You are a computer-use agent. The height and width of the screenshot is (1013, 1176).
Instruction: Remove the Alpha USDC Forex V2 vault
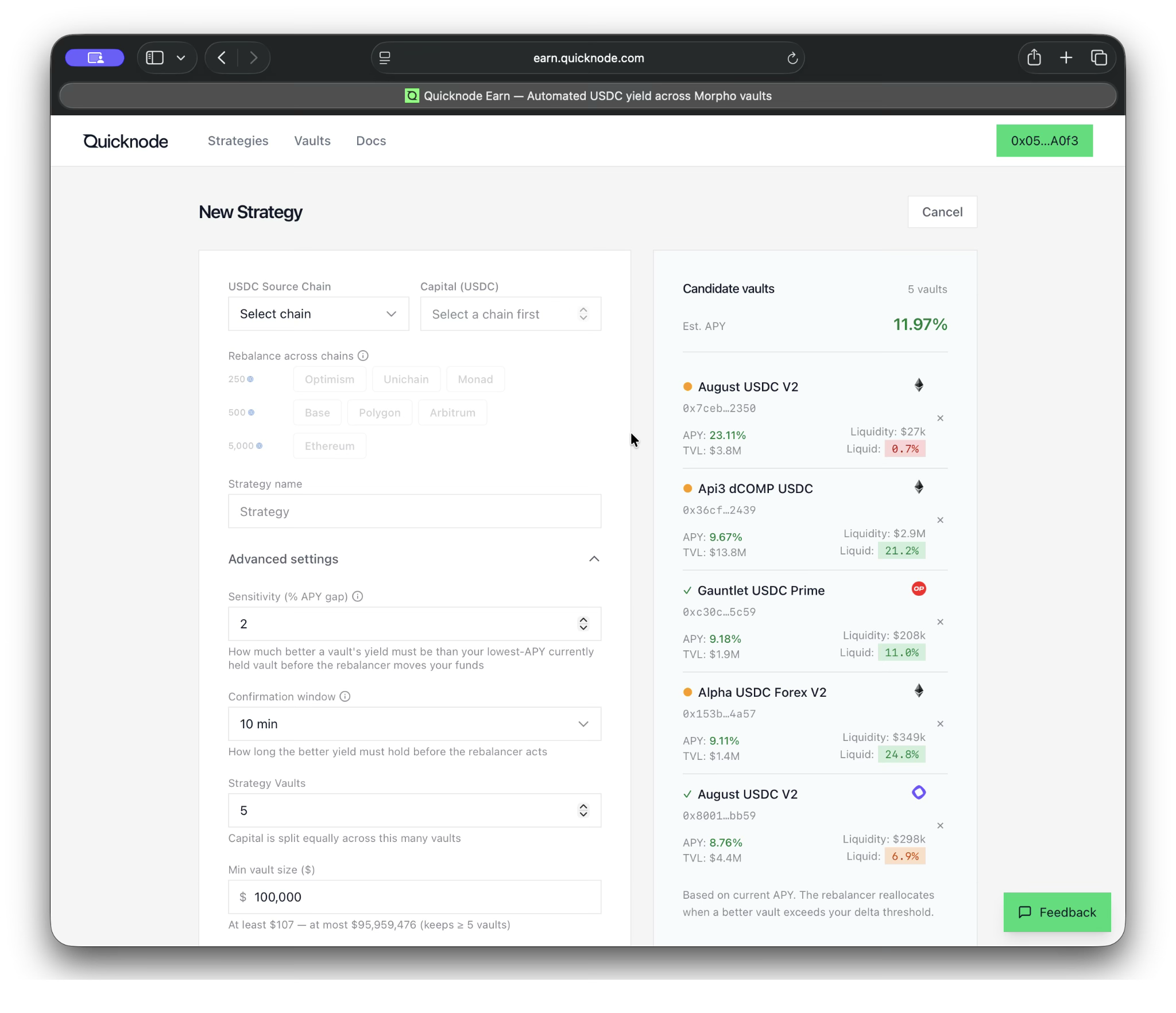pyautogui.click(x=940, y=724)
